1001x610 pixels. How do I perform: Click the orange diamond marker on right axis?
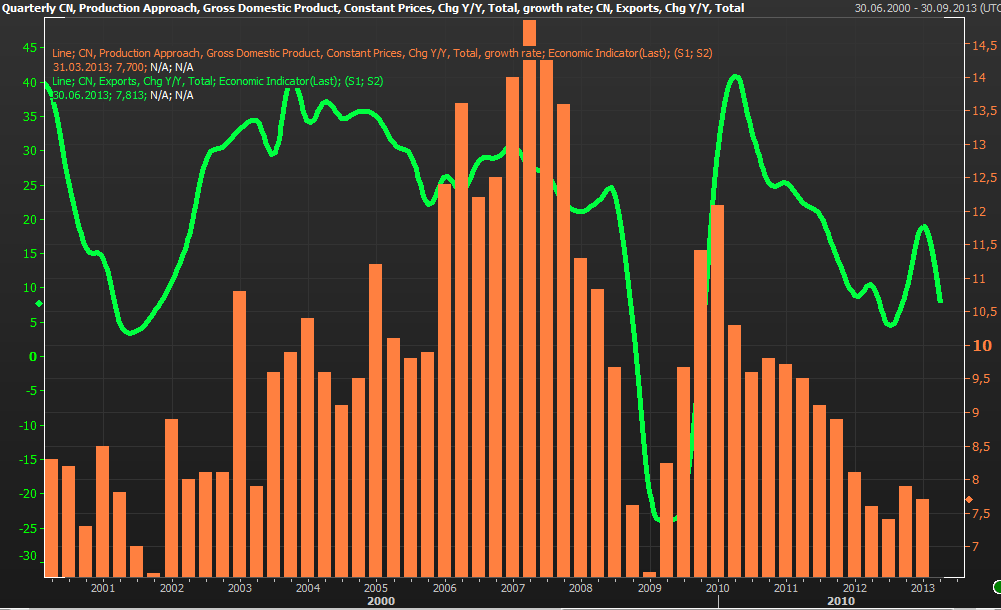(x=968, y=499)
